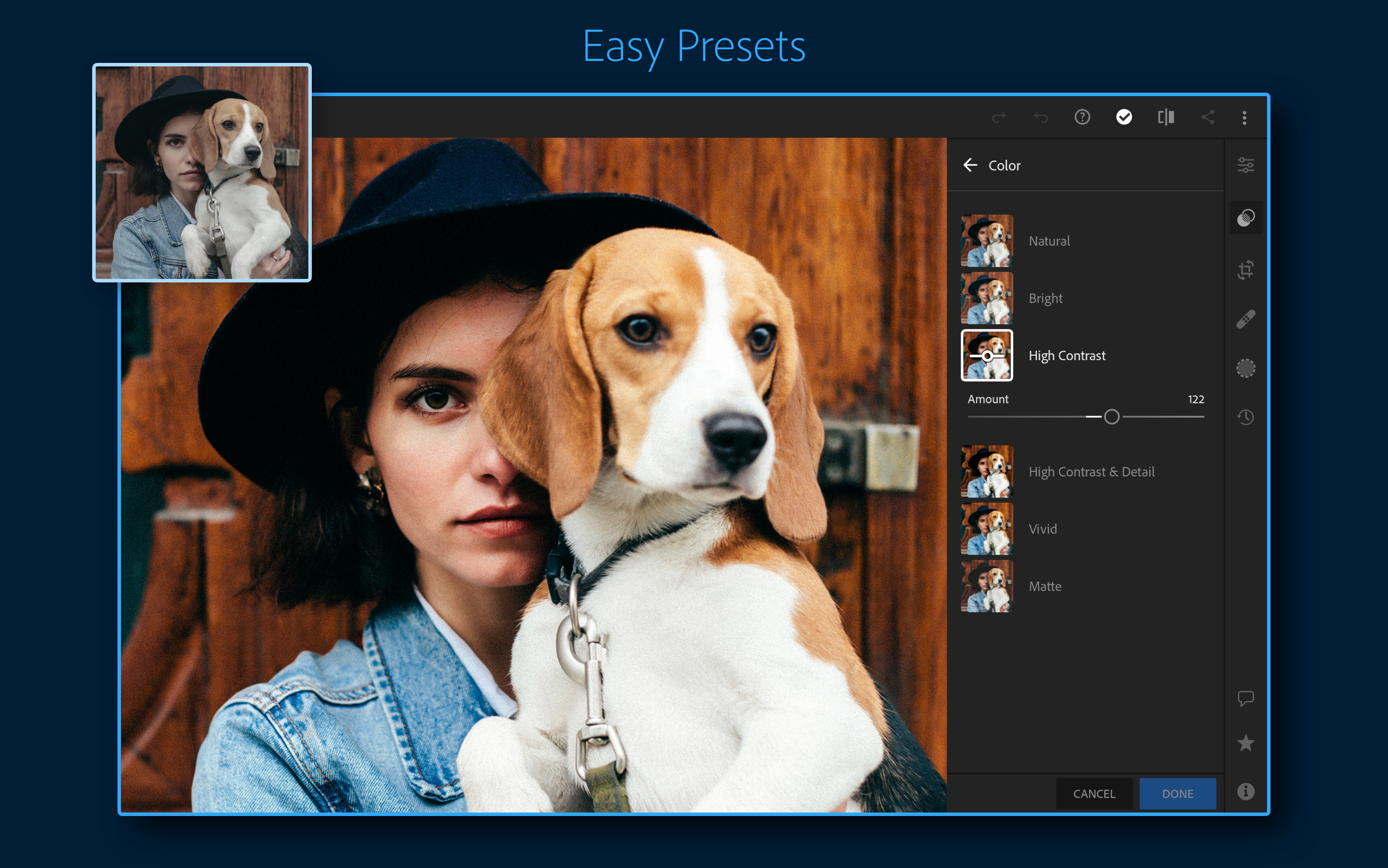This screenshot has height=868, width=1388.
Task: Click the redo arrow icon
Action: (999, 118)
